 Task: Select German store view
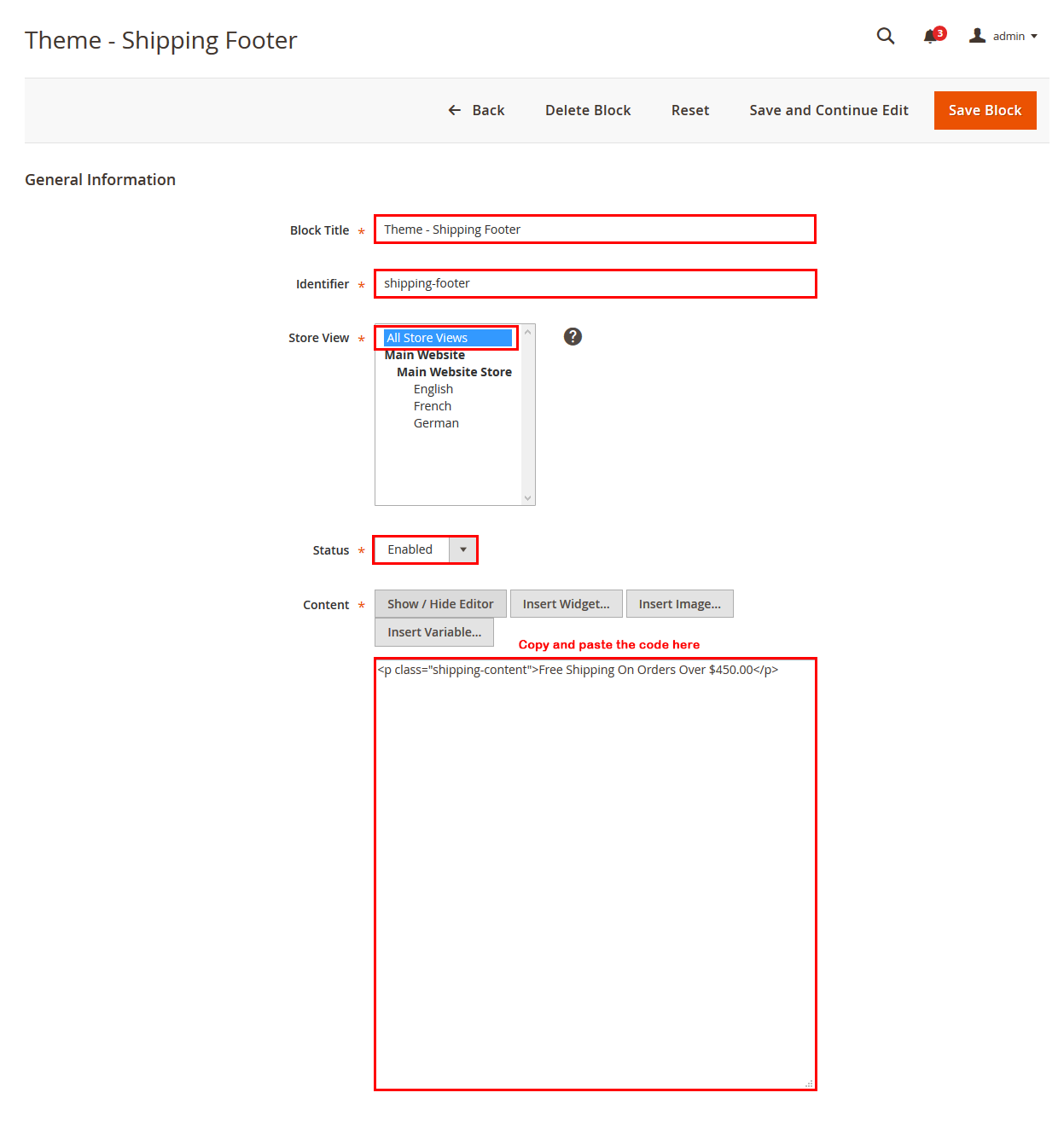tap(436, 423)
